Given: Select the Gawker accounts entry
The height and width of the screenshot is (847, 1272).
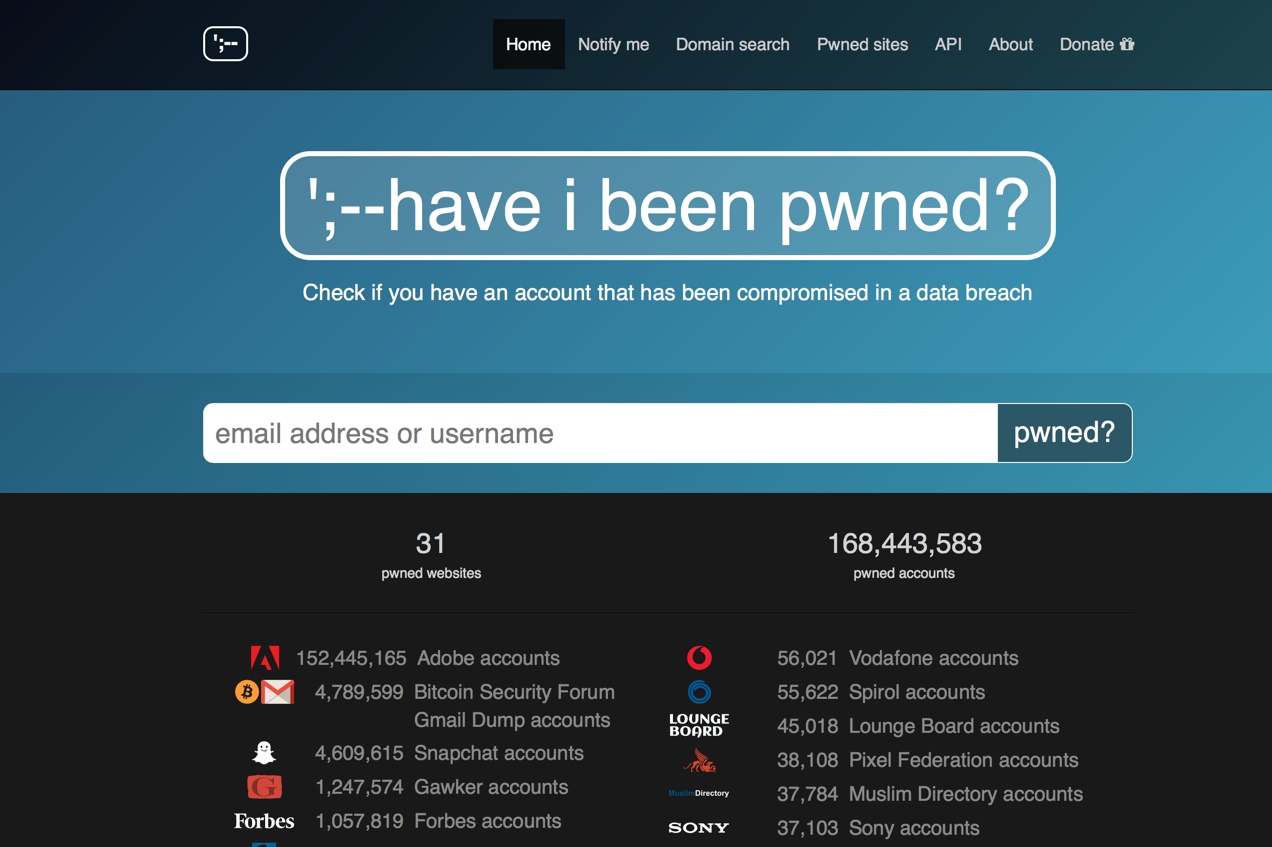Looking at the screenshot, I should pyautogui.click(x=491, y=787).
